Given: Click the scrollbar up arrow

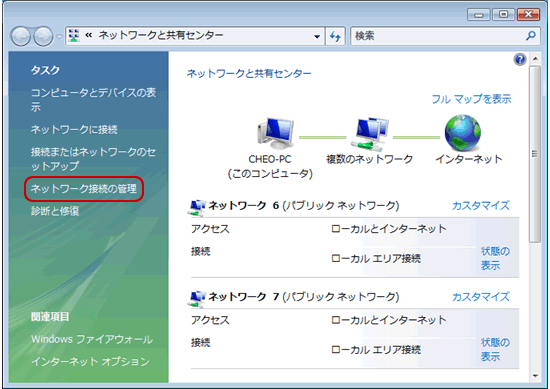Looking at the screenshot, I should [535, 59].
